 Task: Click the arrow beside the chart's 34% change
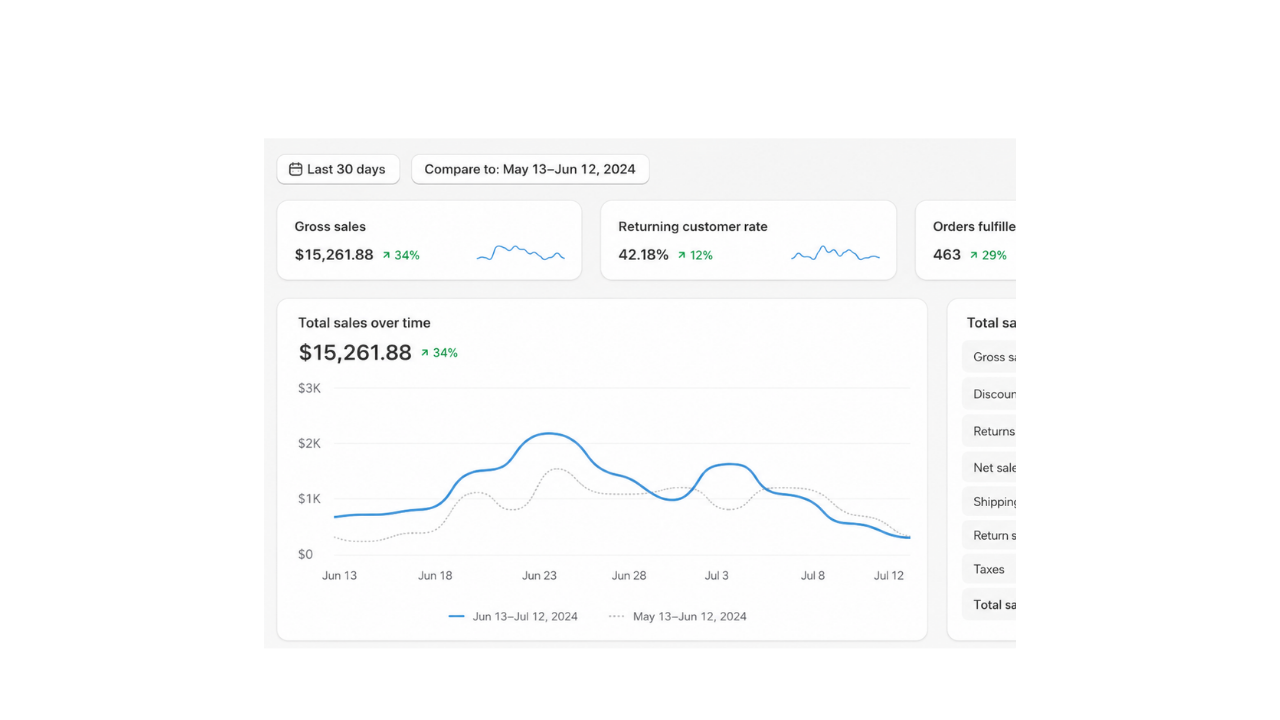425,353
